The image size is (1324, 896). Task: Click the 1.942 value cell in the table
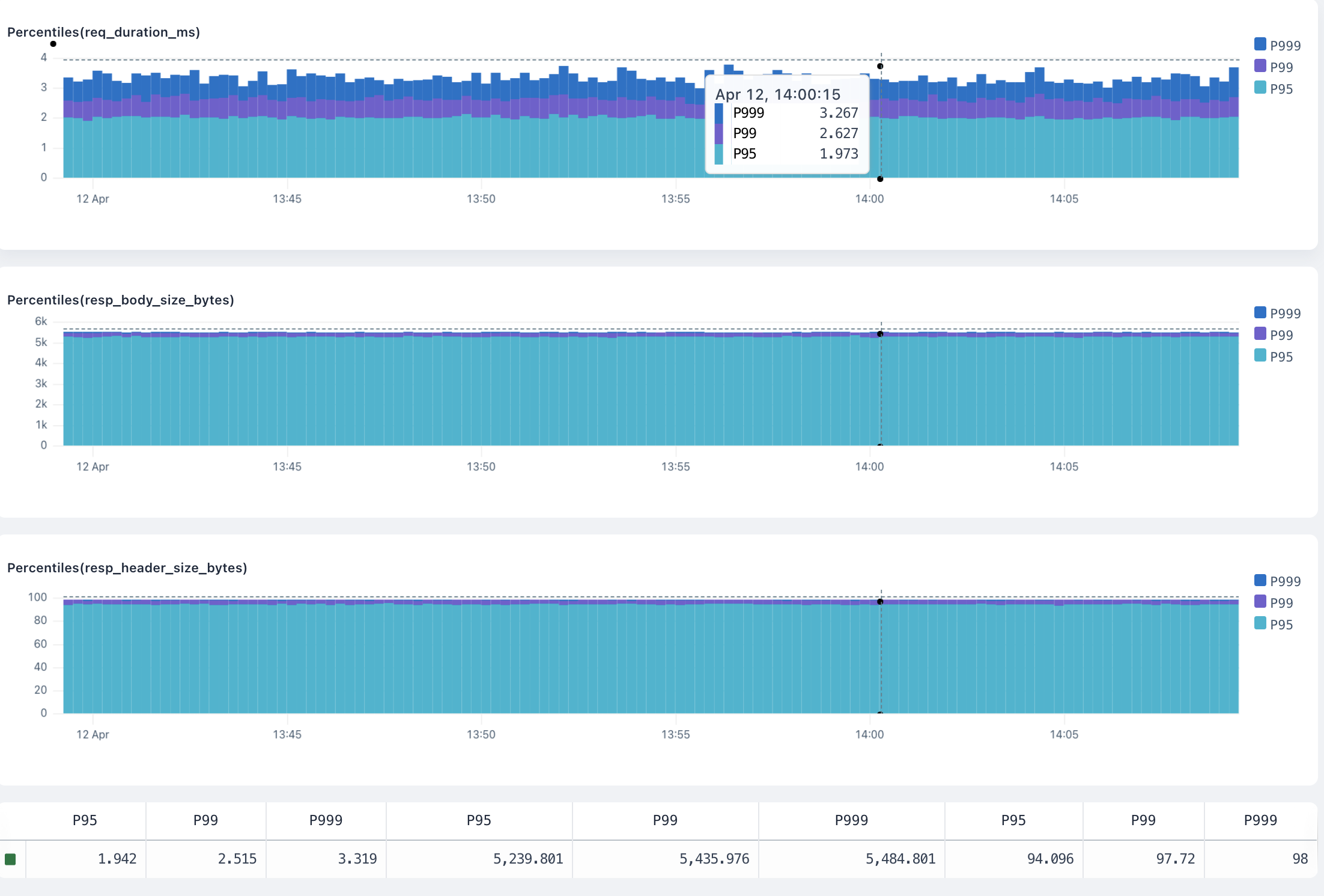coord(117,859)
